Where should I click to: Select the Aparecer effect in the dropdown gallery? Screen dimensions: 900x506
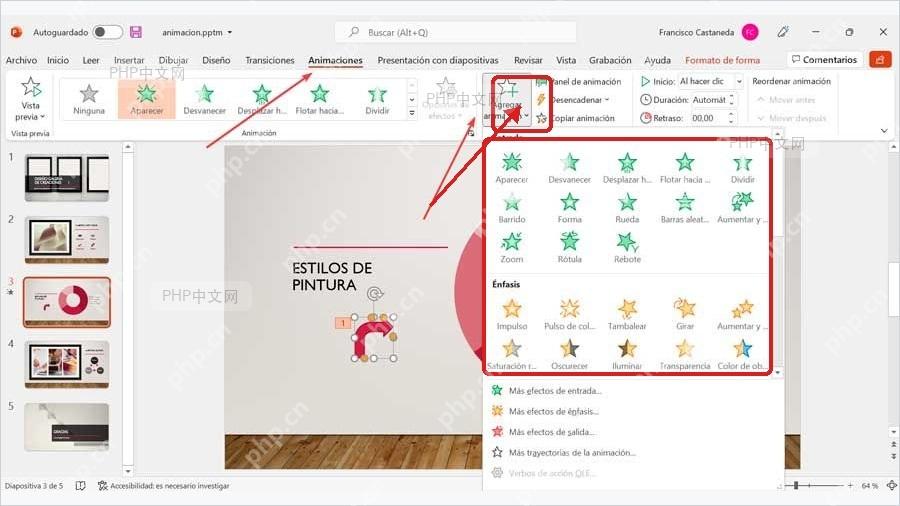pyautogui.click(x=511, y=168)
